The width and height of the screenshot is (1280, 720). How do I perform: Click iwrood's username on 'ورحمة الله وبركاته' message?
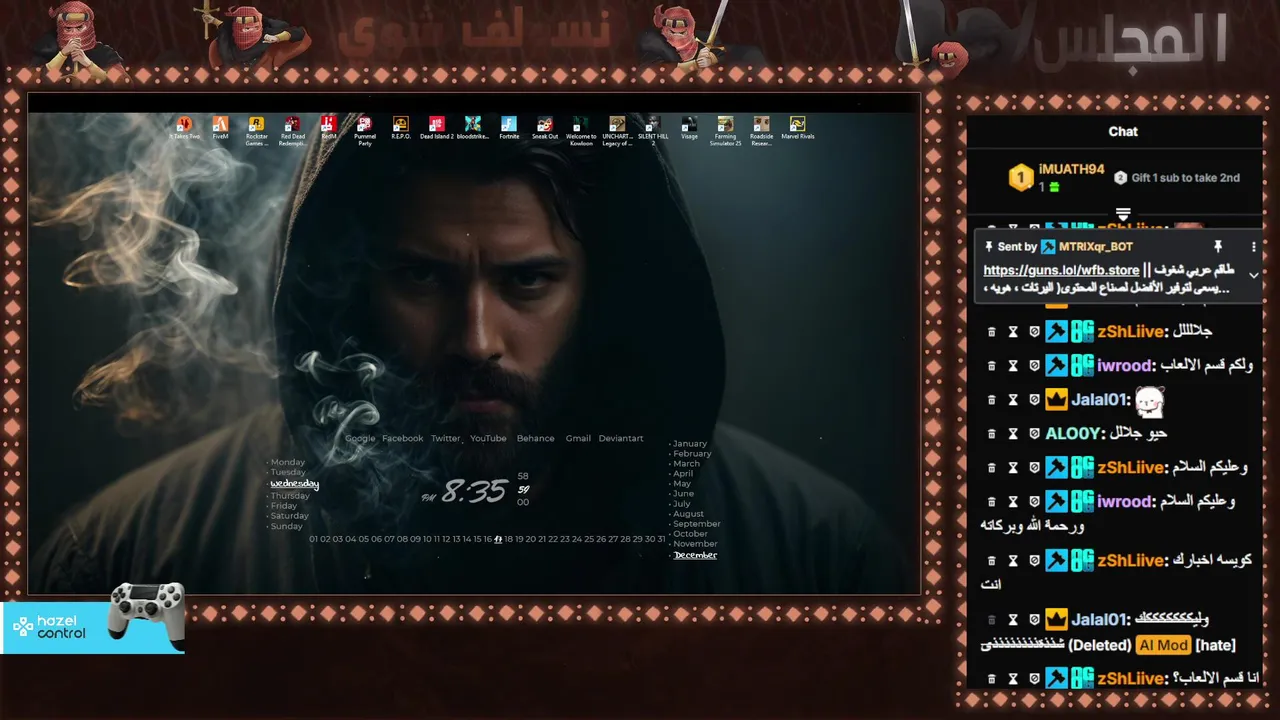[1124, 501]
